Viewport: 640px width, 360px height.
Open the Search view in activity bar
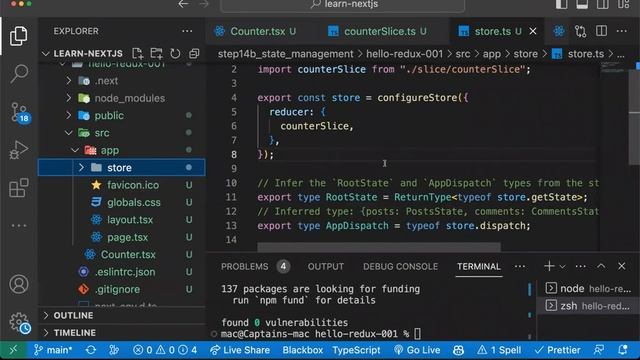tap(19, 74)
